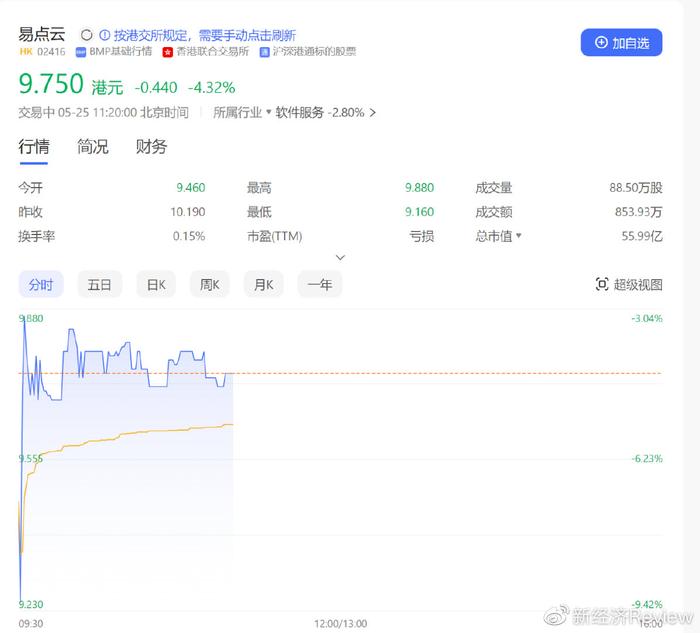Click the 香港联合交易所 red flag icon
The width and height of the screenshot is (700, 633).
pyautogui.click(x=167, y=52)
